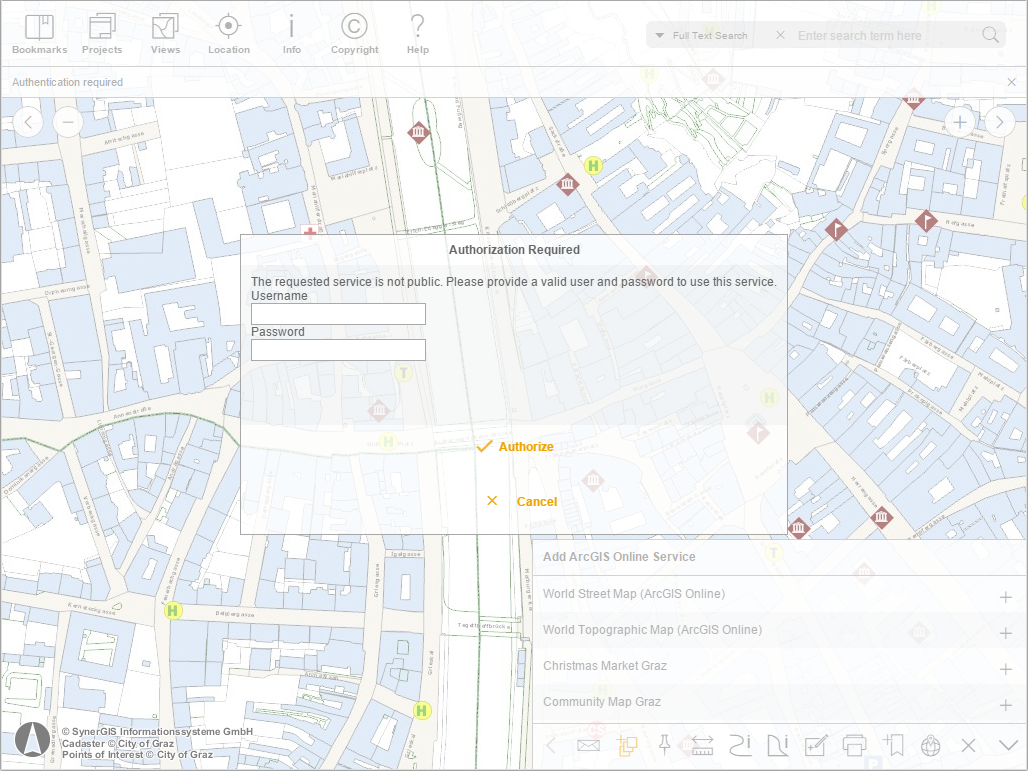The height and width of the screenshot is (771, 1028).
Task: Select the pin marker tool
Action: tap(666, 745)
